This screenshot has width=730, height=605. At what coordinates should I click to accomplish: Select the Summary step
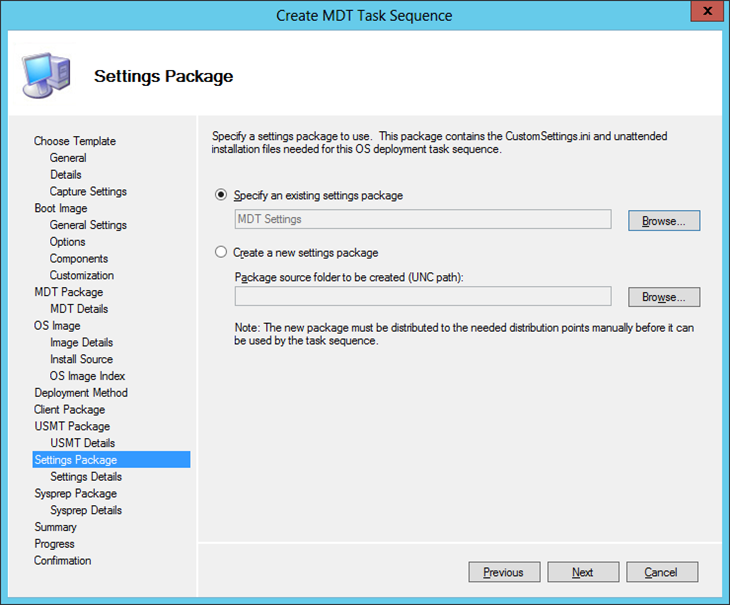pyautogui.click(x=55, y=527)
